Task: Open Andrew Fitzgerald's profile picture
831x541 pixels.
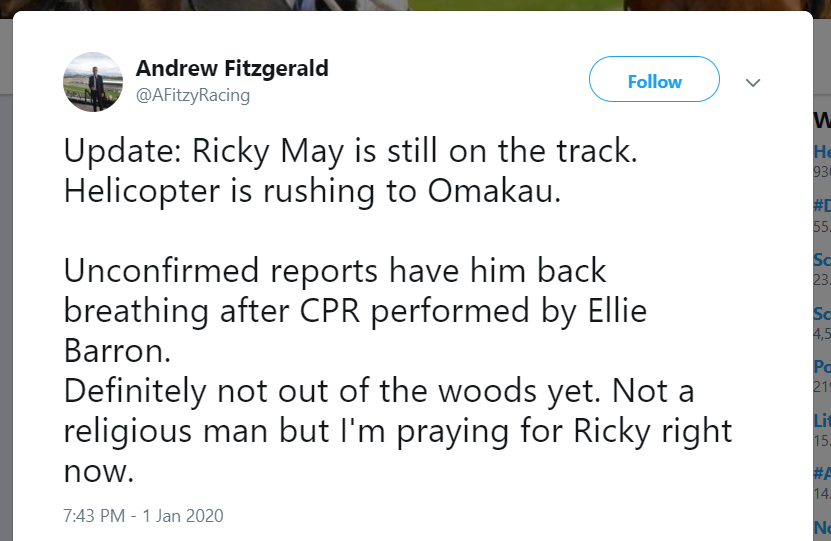Action: (x=93, y=82)
